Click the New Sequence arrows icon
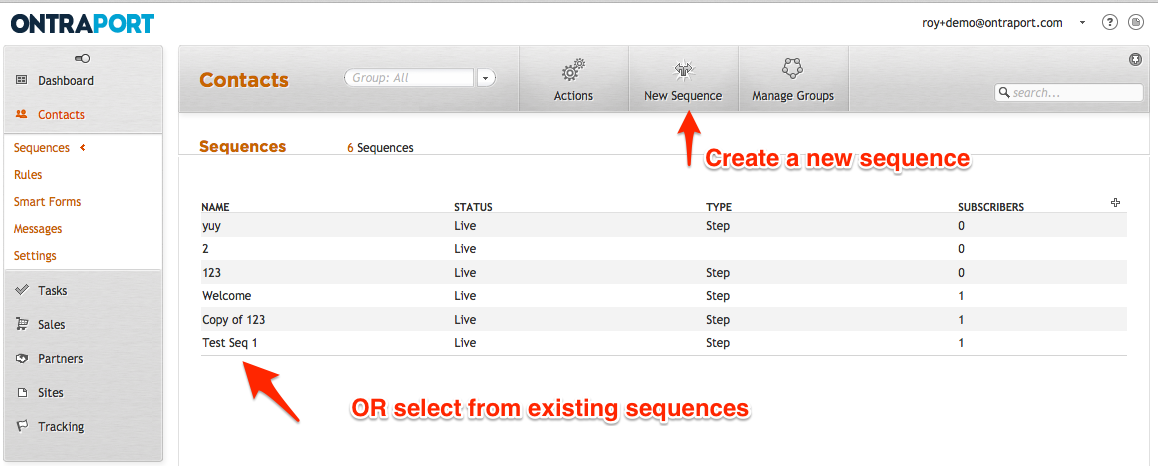 pos(683,70)
